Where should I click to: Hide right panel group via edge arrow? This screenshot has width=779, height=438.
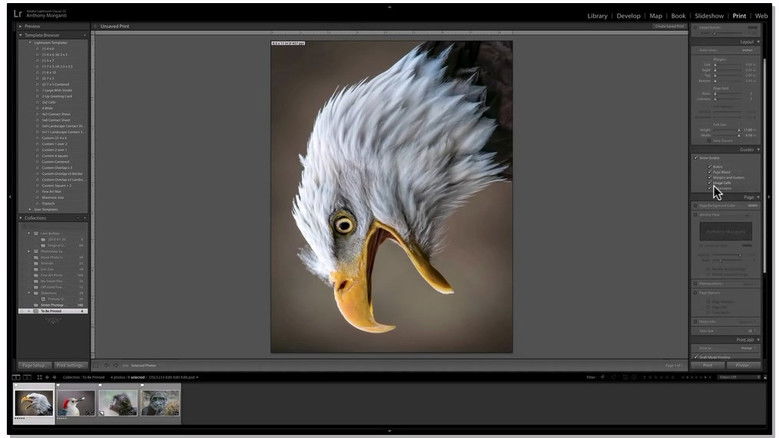point(770,196)
